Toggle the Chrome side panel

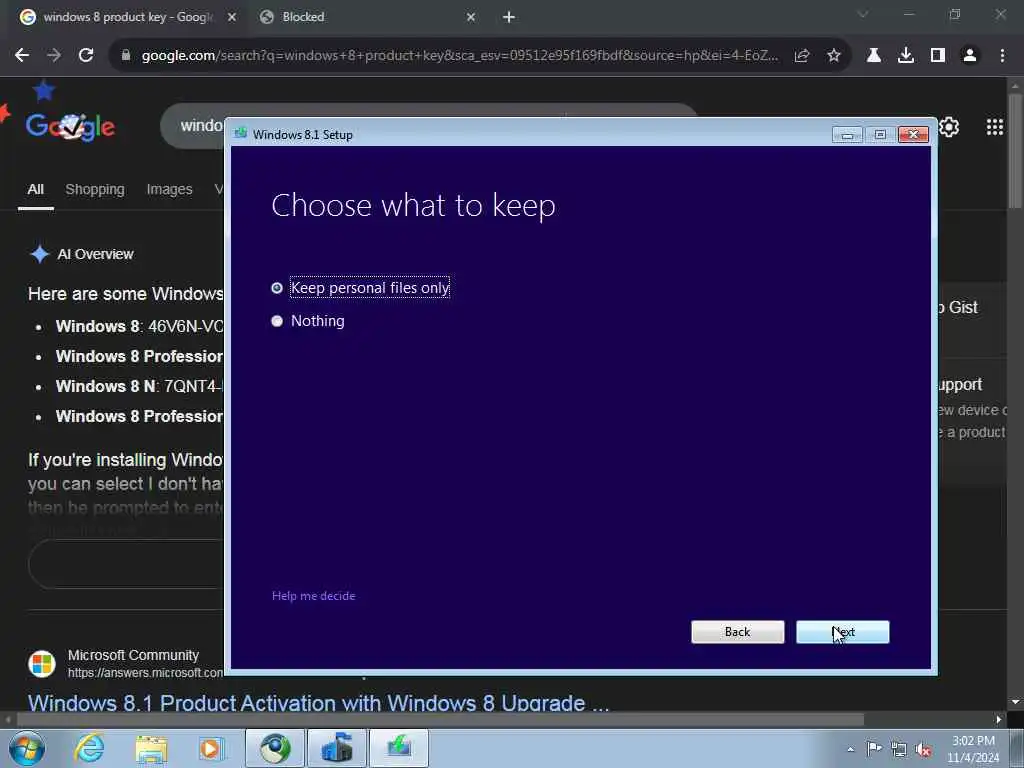(x=938, y=56)
